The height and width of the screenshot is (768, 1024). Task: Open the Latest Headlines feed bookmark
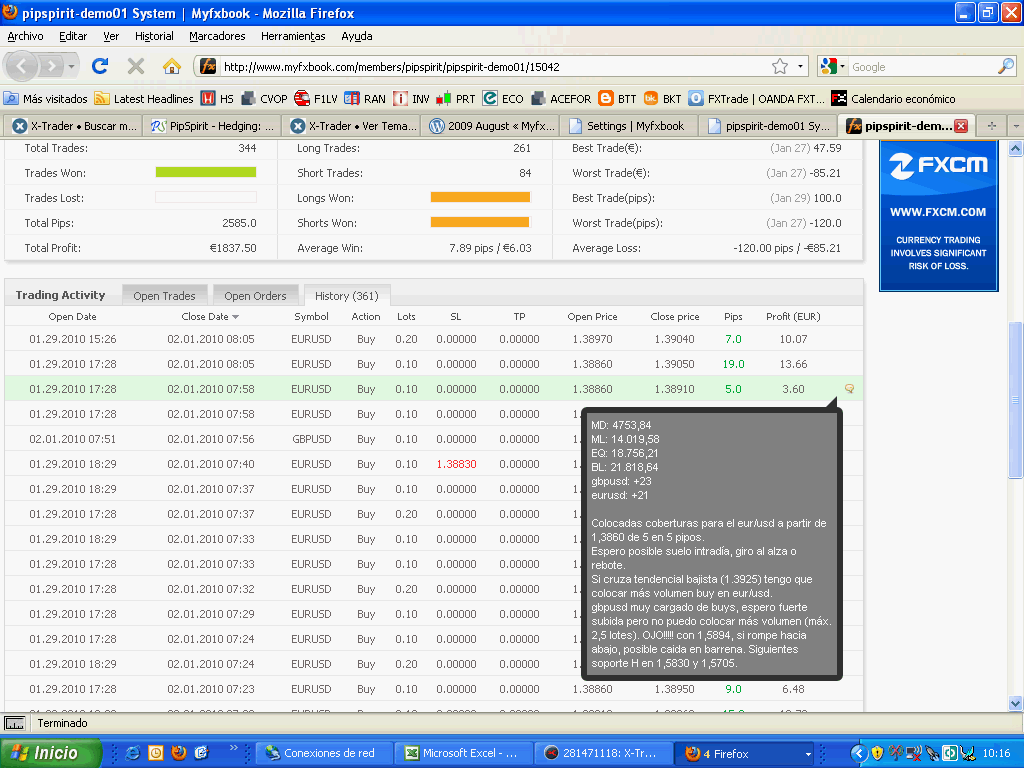tap(143, 99)
